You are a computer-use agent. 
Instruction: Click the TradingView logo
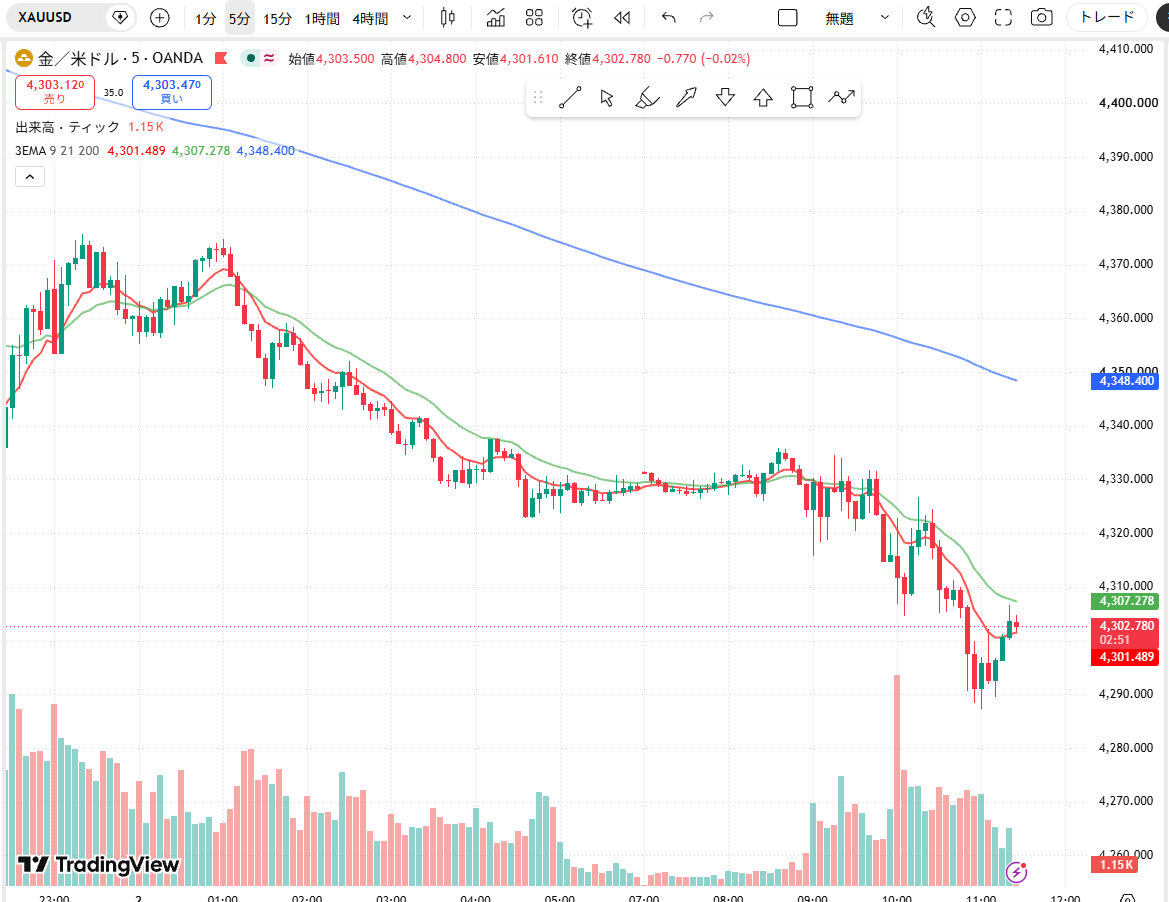click(98, 865)
